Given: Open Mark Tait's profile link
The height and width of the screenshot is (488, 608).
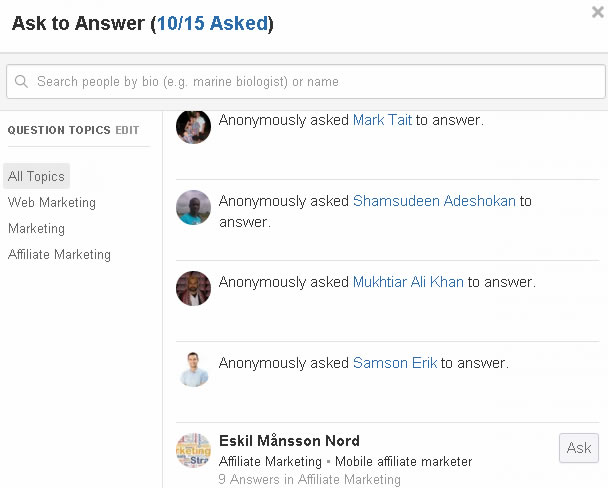Looking at the screenshot, I should tap(382, 120).
